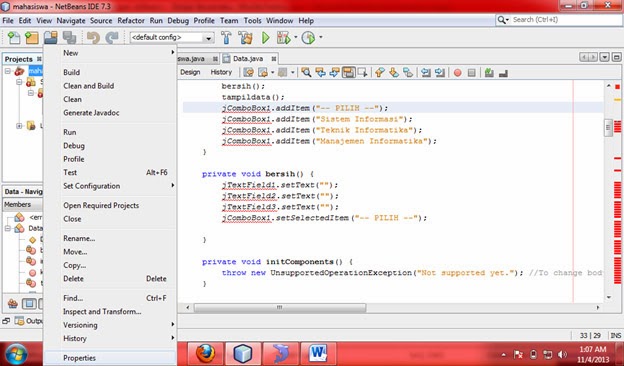Image resolution: width=624 pixels, height=366 pixels.
Task: Click the Open Project toolbar icon
Action: pos(51,38)
